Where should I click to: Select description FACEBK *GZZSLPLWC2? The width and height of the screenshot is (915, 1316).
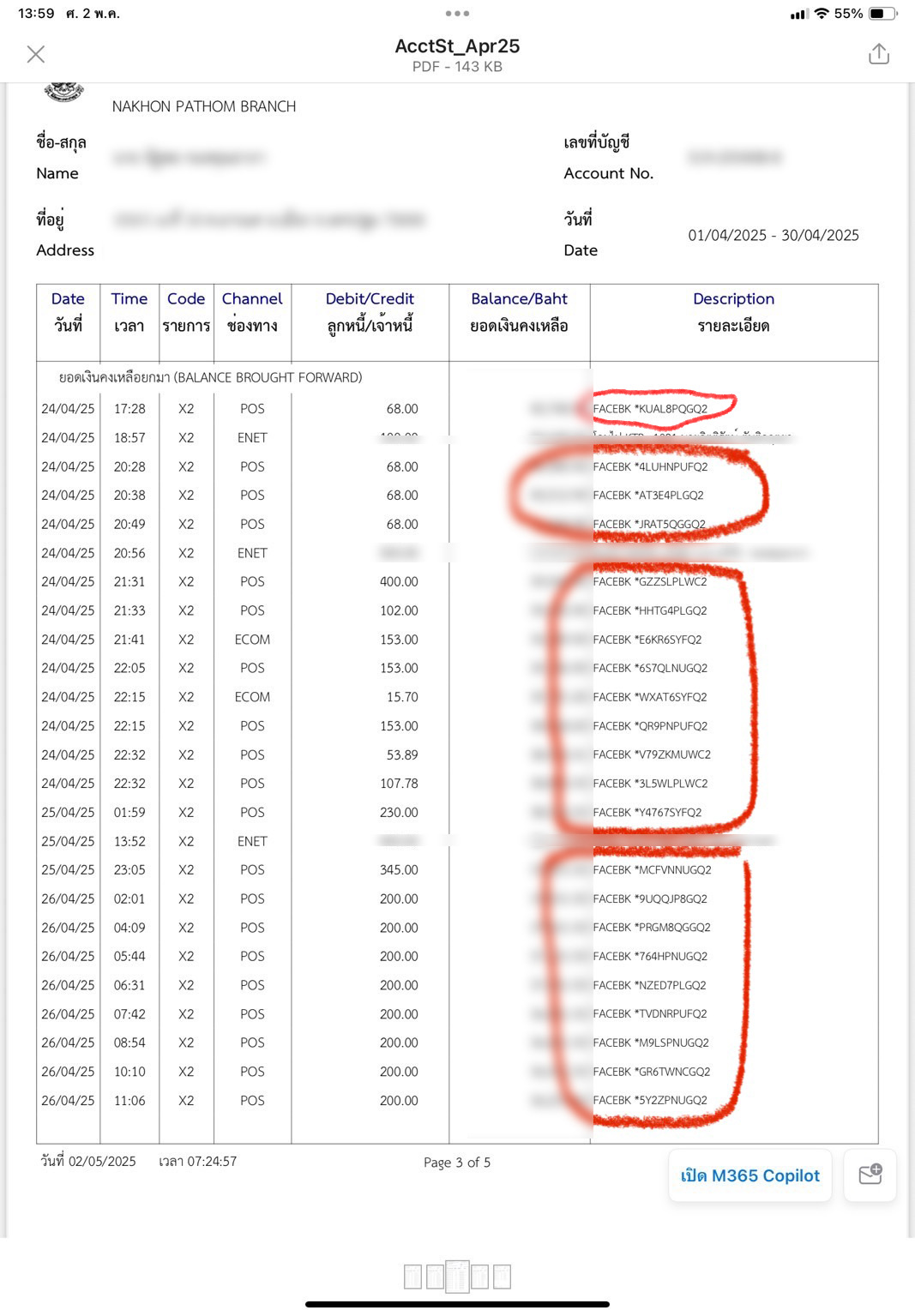650,581
